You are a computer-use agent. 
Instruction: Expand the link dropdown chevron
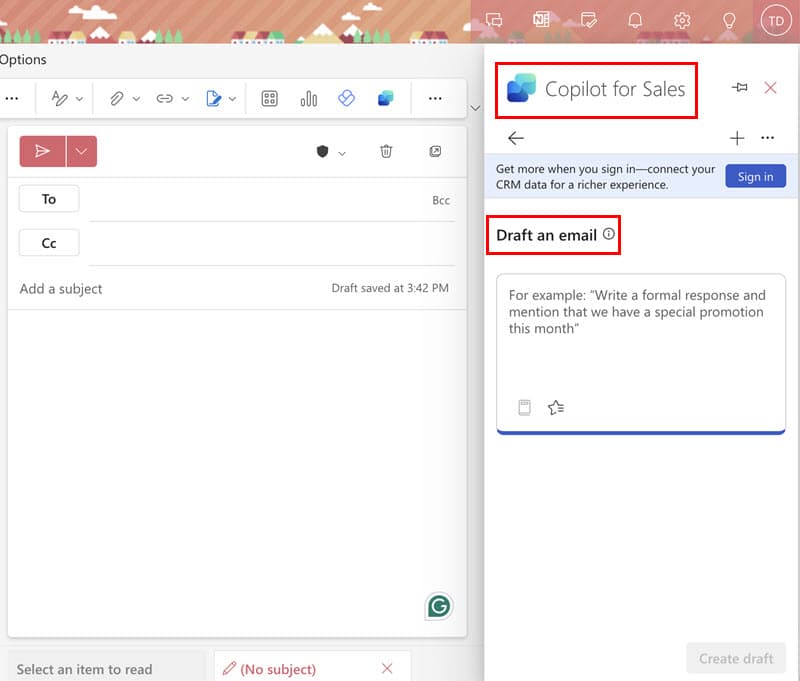pos(185,98)
